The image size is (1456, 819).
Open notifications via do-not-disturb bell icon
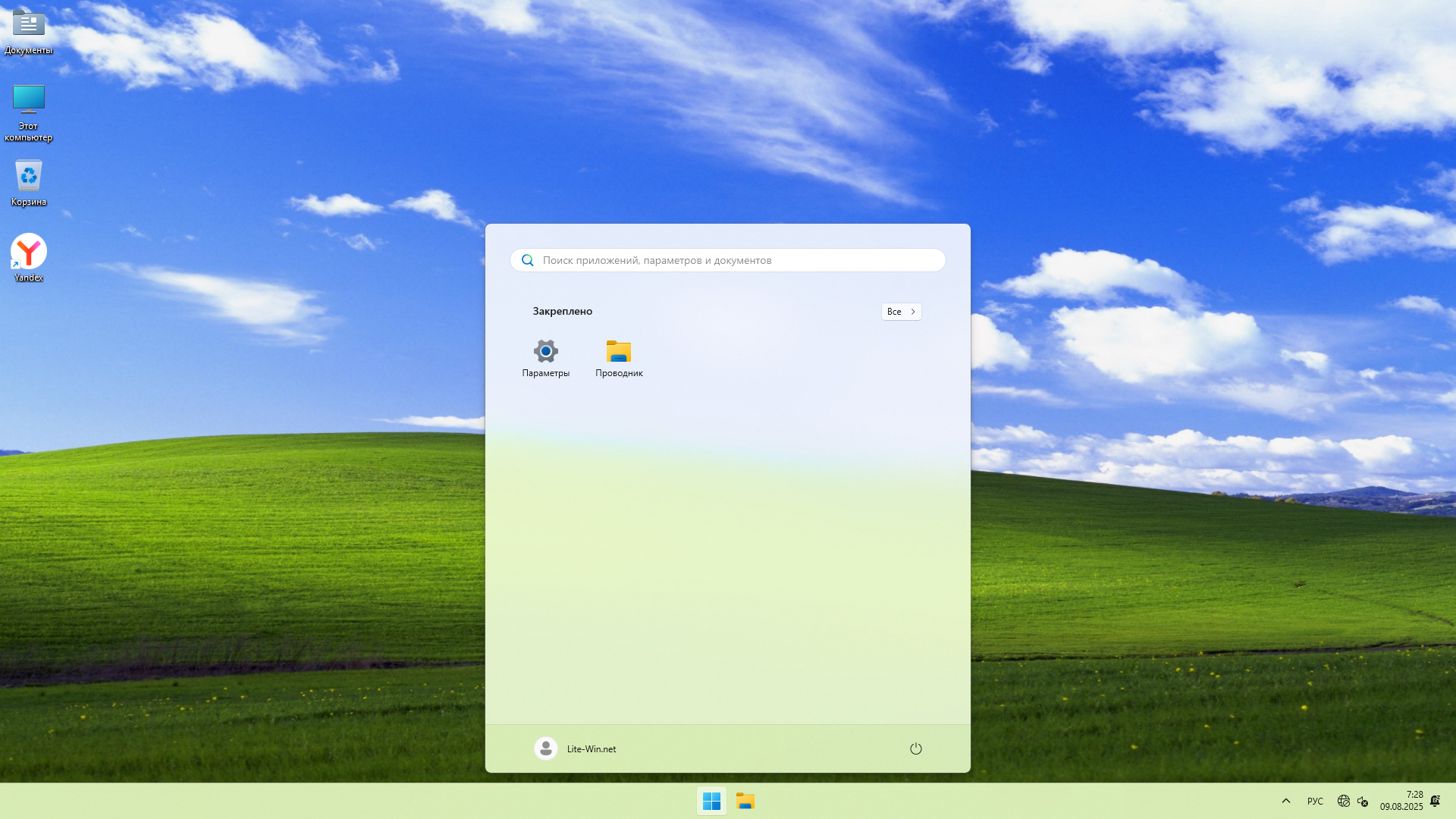[1435, 801]
